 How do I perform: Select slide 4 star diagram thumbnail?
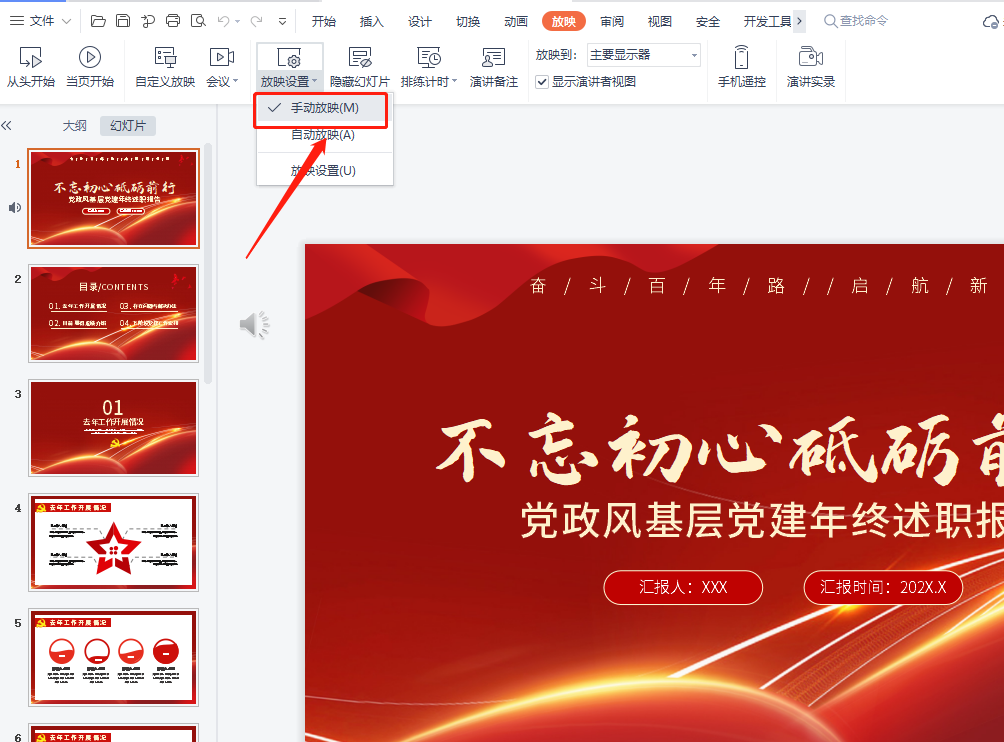113,542
